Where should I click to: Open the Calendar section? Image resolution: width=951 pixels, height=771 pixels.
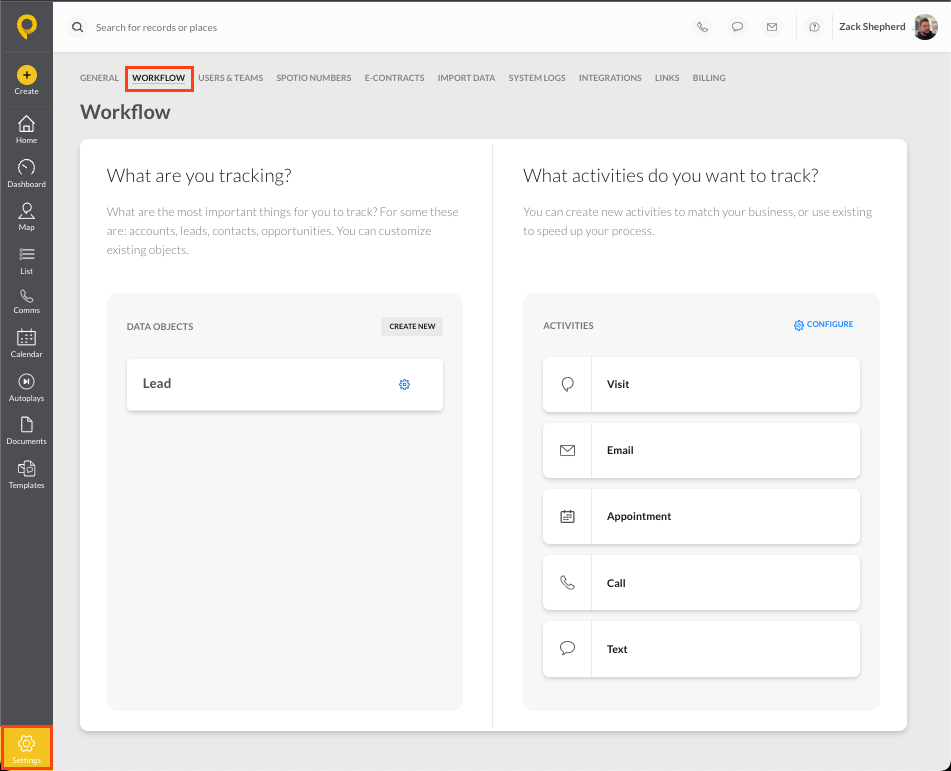(27, 343)
